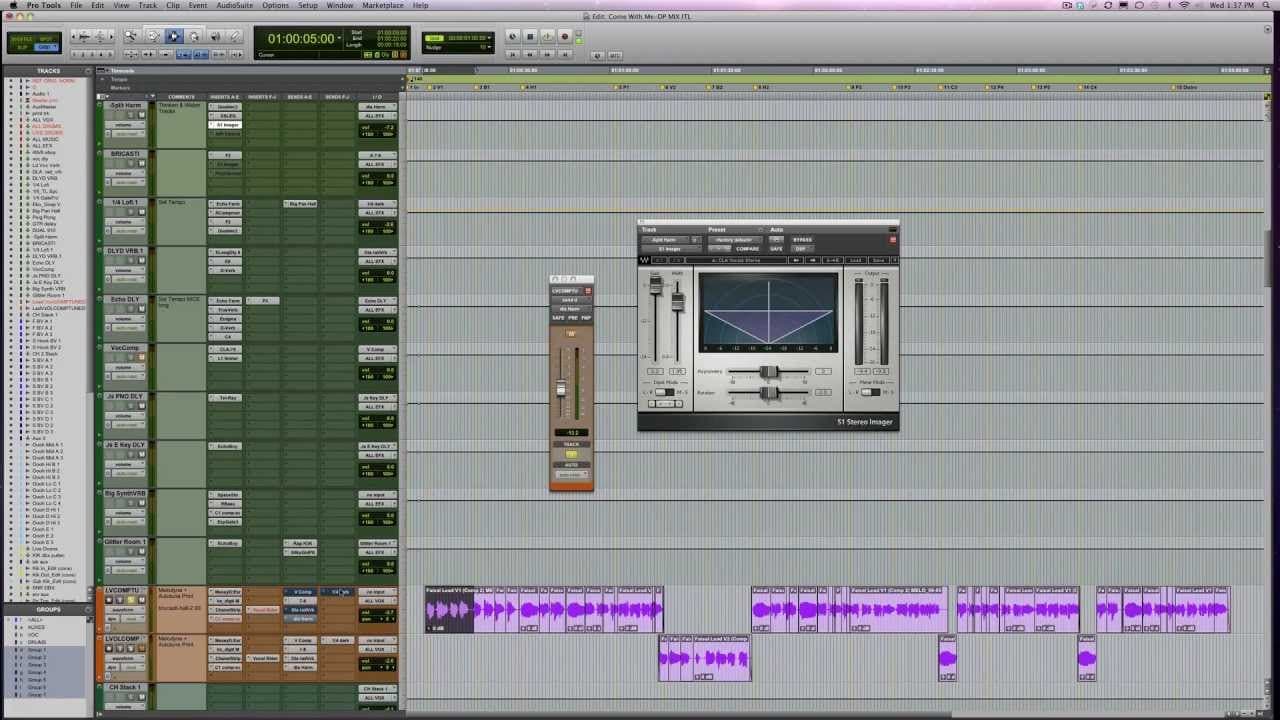Click the Online sync button in transport
The width and height of the screenshot is (1280, 720).
point(512,36)
